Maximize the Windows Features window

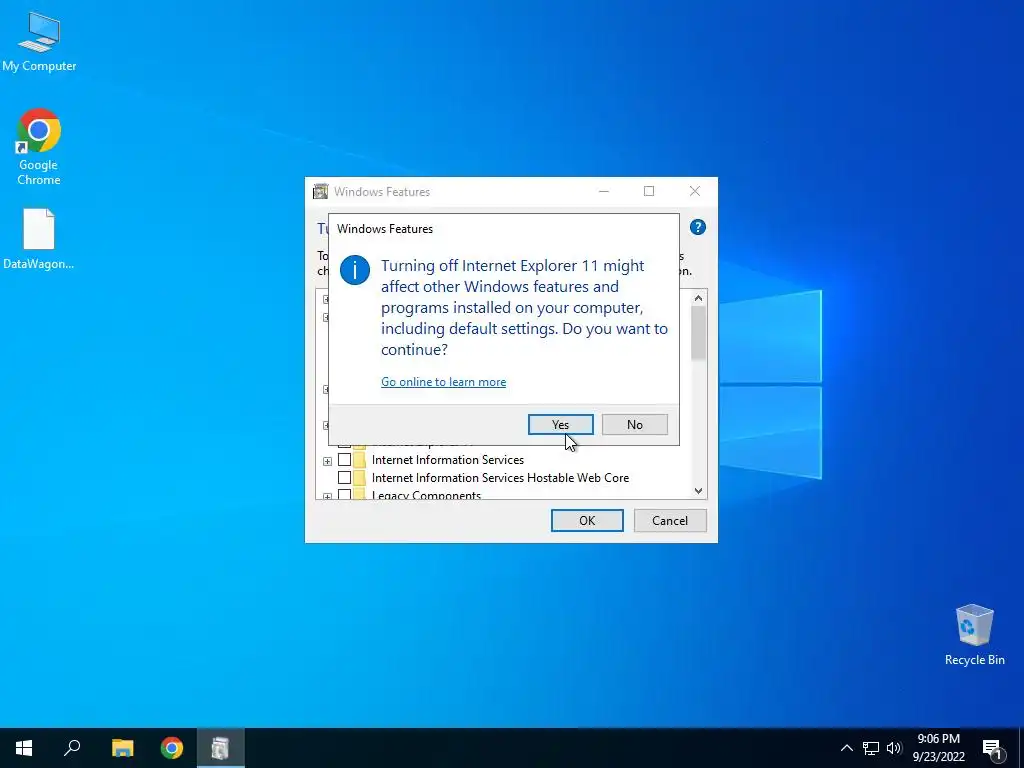(x=648, y=191)
